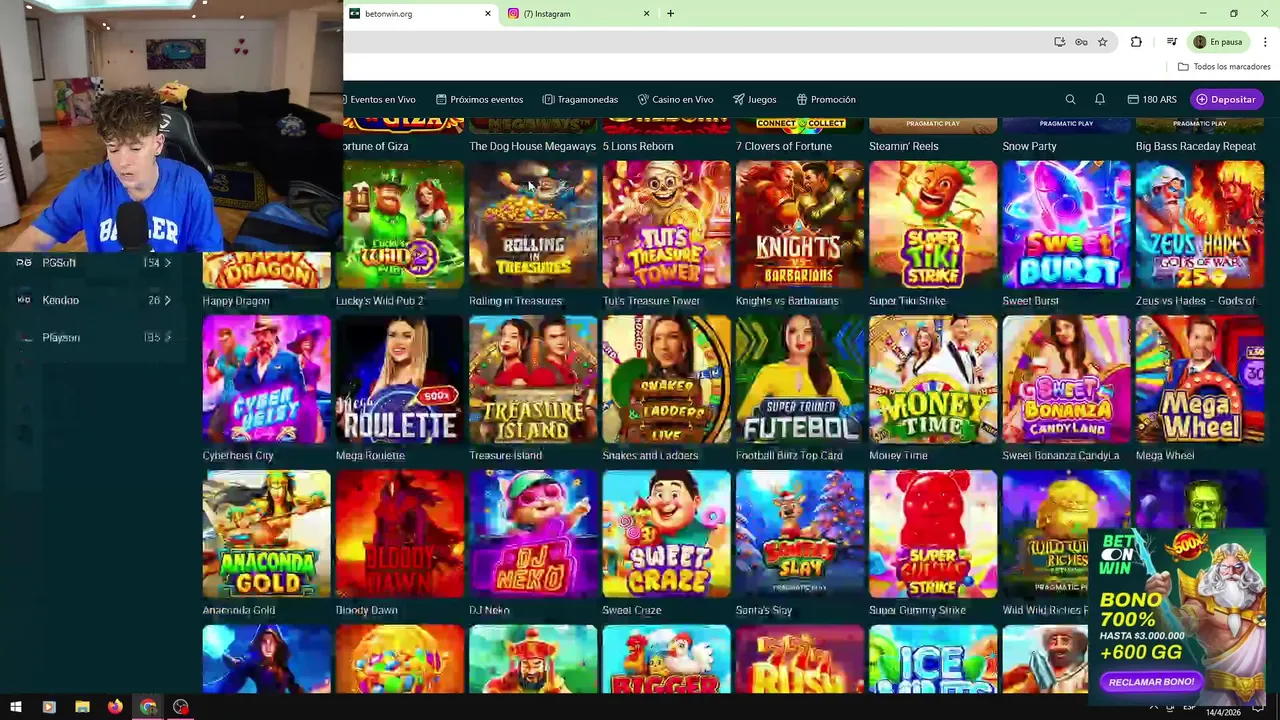Open the Lucky's Wild Pub 2 game

pyautogui.click(x=400, y=225)
